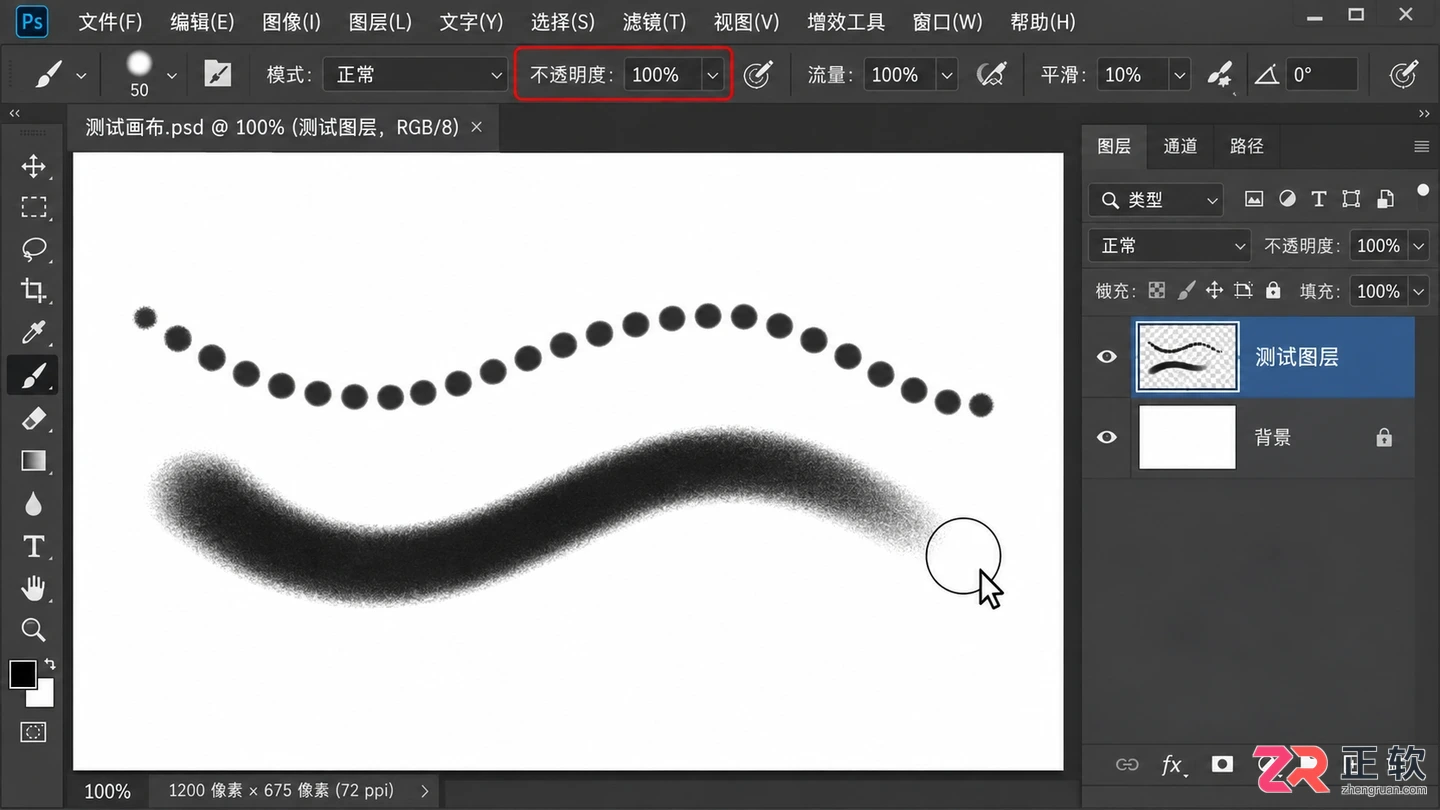Select the Crop tool
1440x810 pixels.
coord(34,291)
